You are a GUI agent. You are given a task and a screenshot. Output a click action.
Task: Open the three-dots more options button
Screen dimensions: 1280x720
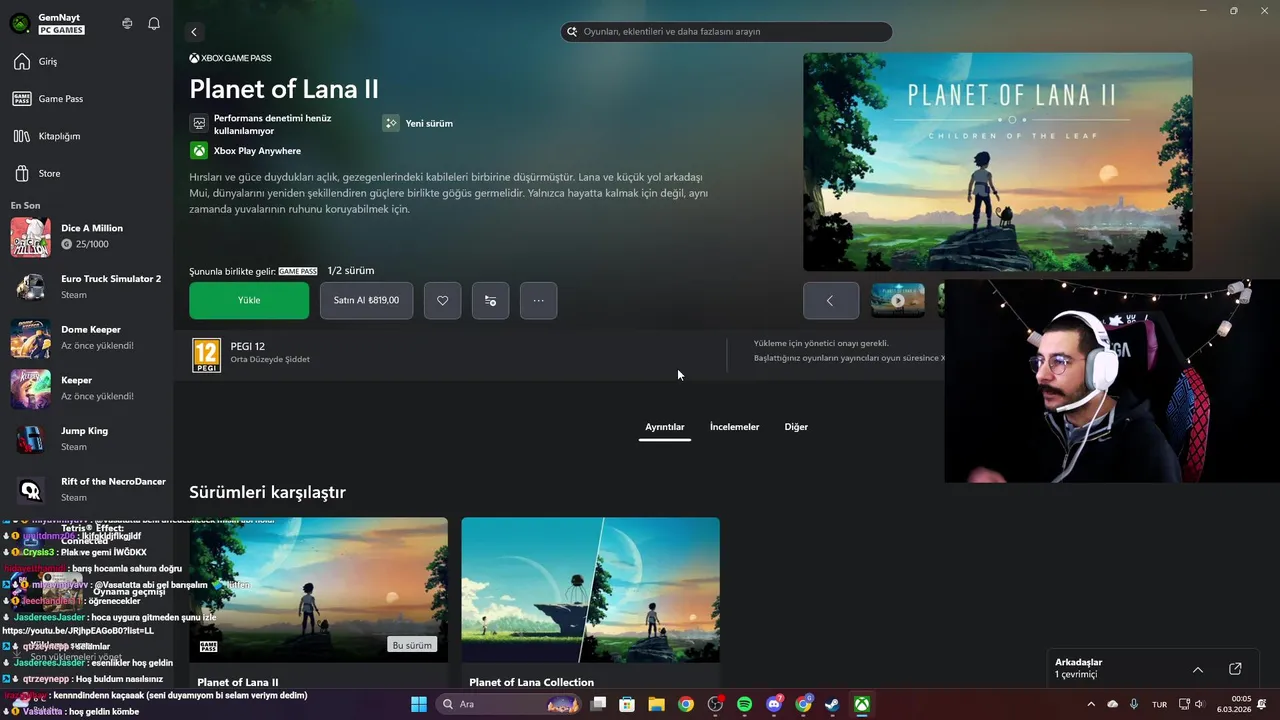point(538,300)
